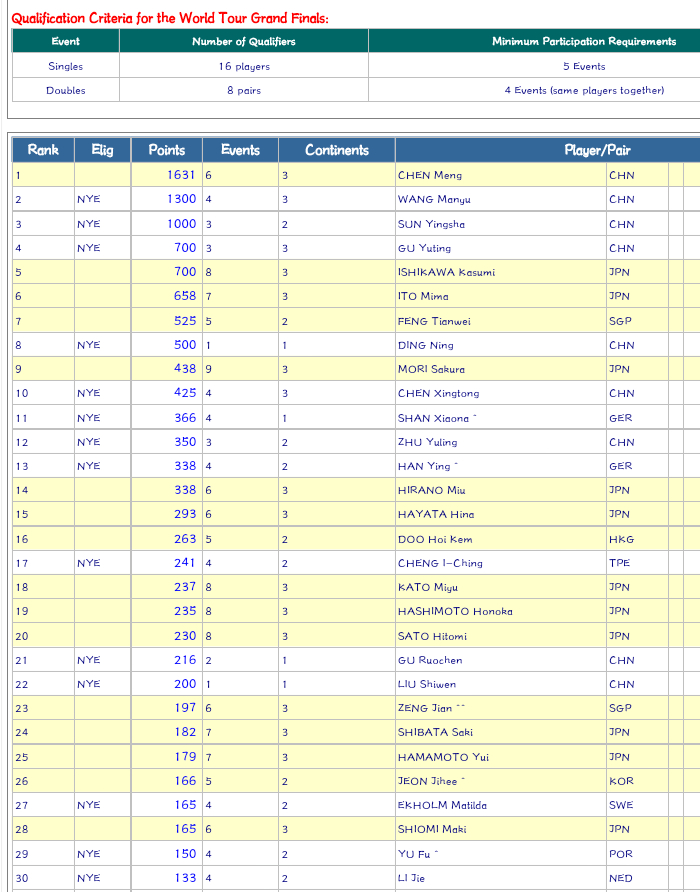Image resolution: width=700 pixels, height=892 pixels.
Task: Select player name ISHIKAWA Kasumi
Action: (446, 272)
